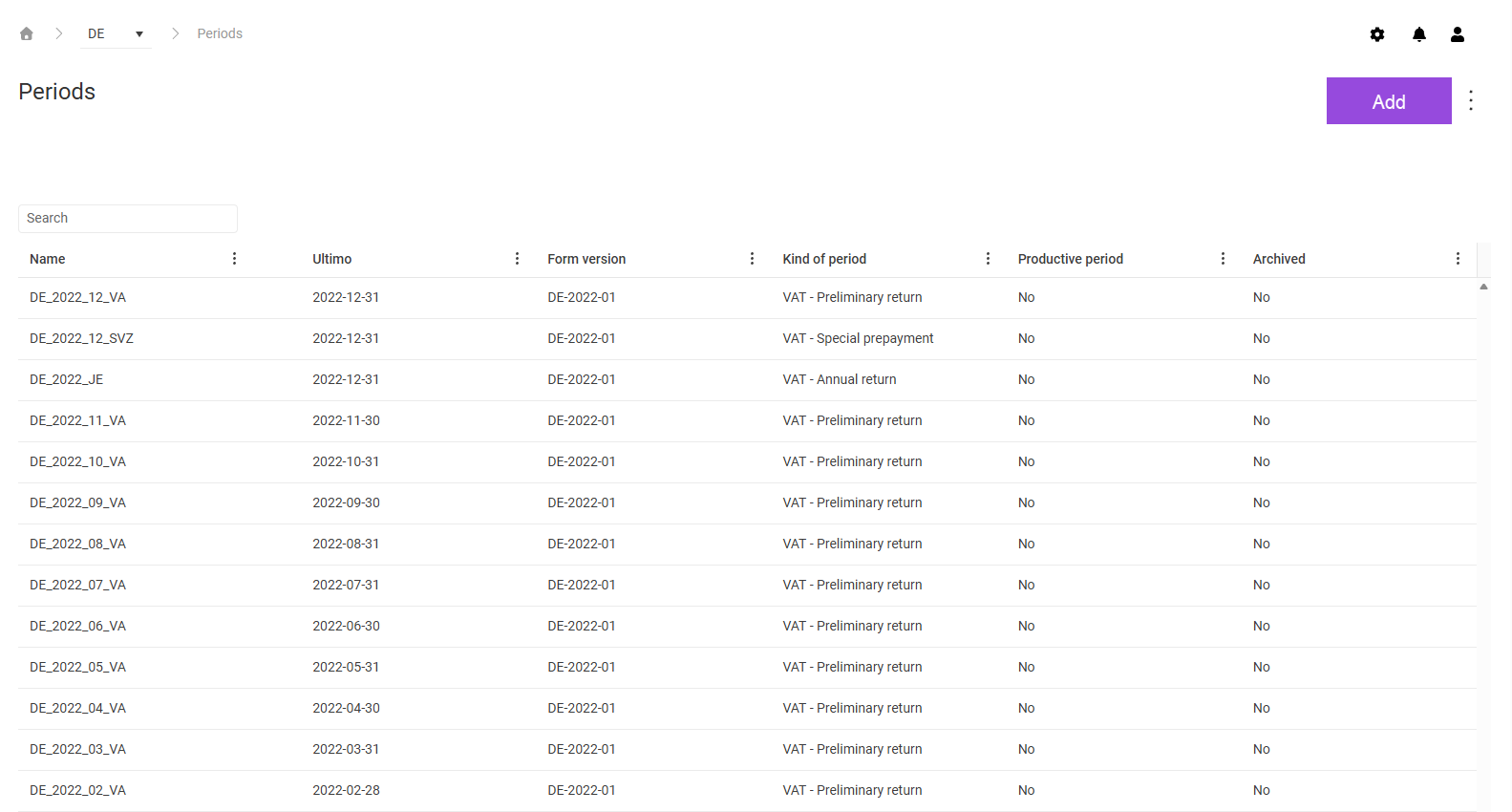Click the Add button
Image resolution: width=1512 pixels, height=812 pixels.
point(1389,101)
